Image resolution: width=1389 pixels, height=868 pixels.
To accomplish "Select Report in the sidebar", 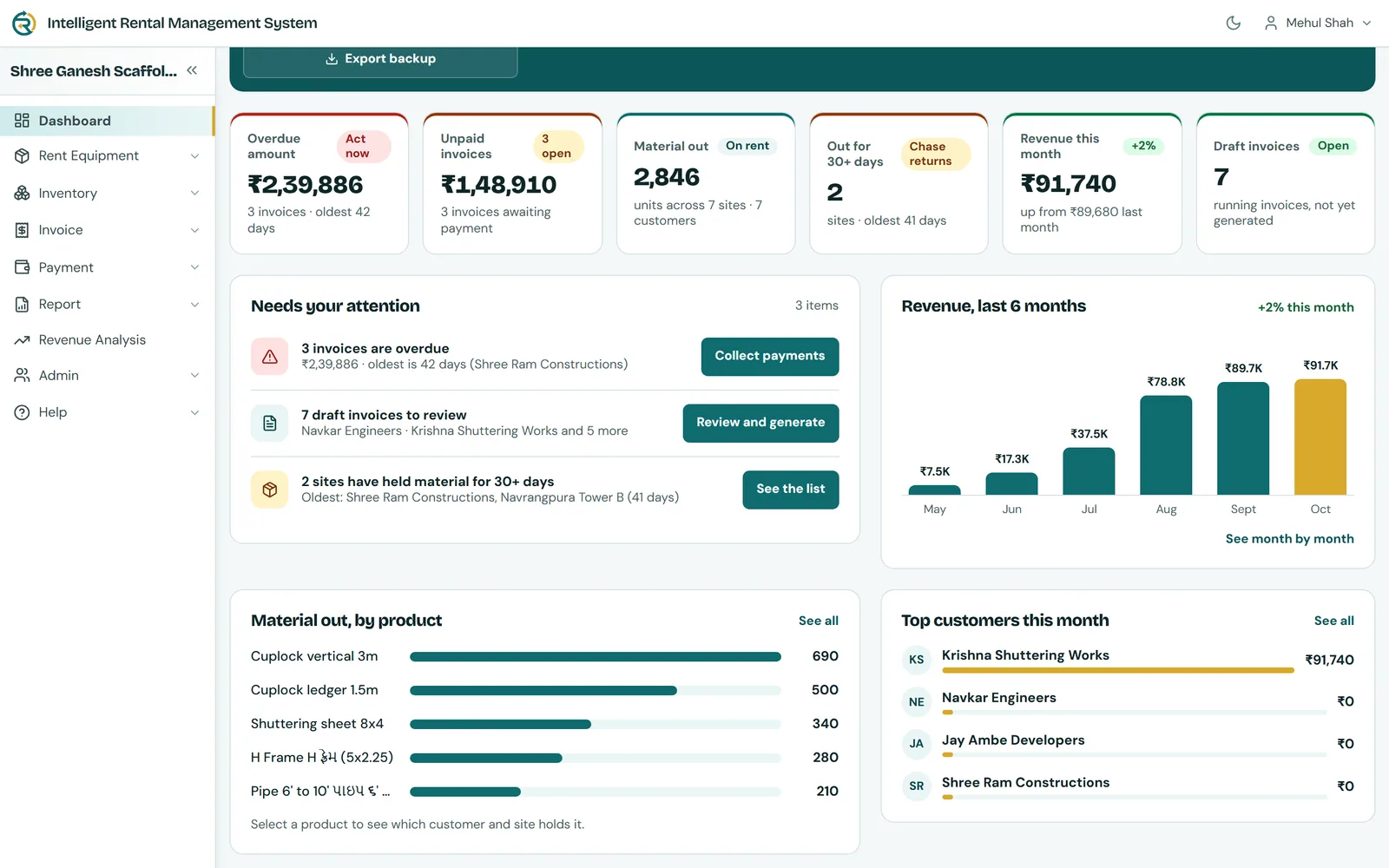I will tap(107, 305).
